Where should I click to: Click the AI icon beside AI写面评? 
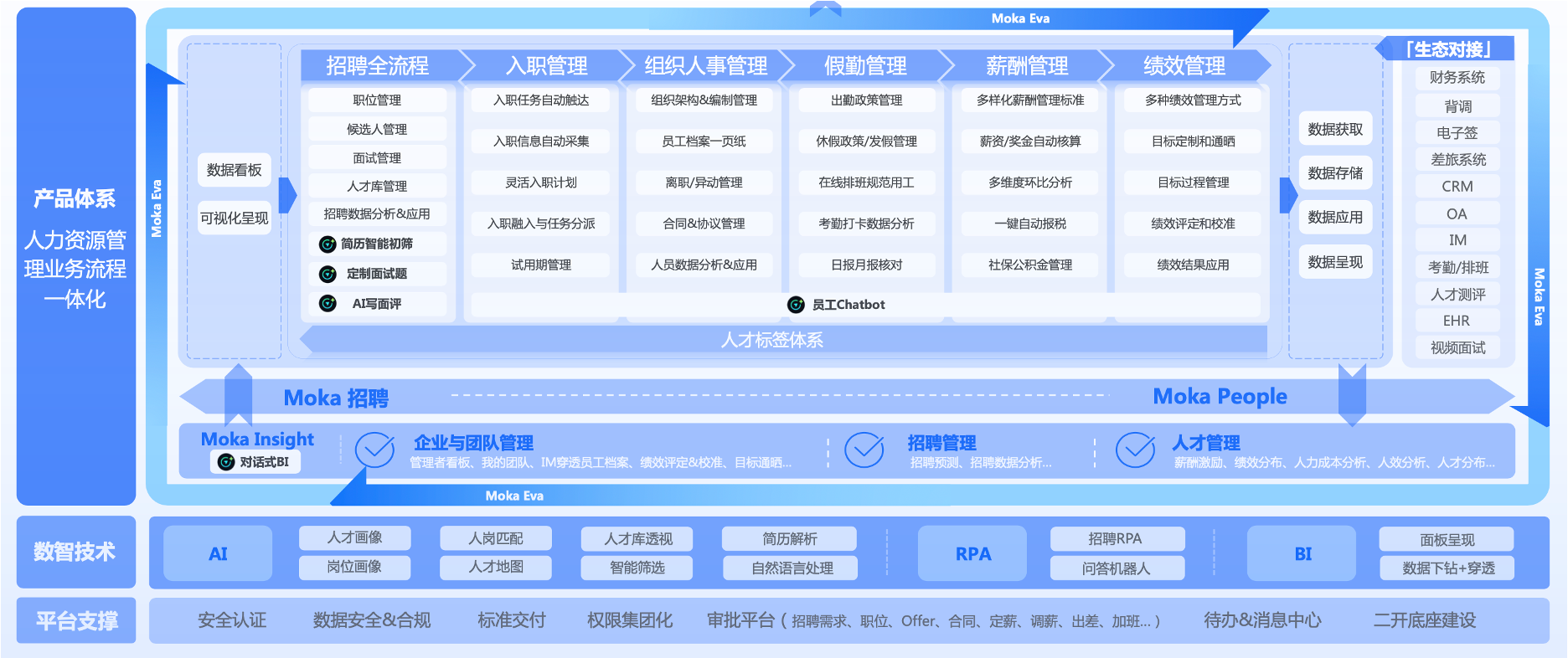(x=328, y=304)
